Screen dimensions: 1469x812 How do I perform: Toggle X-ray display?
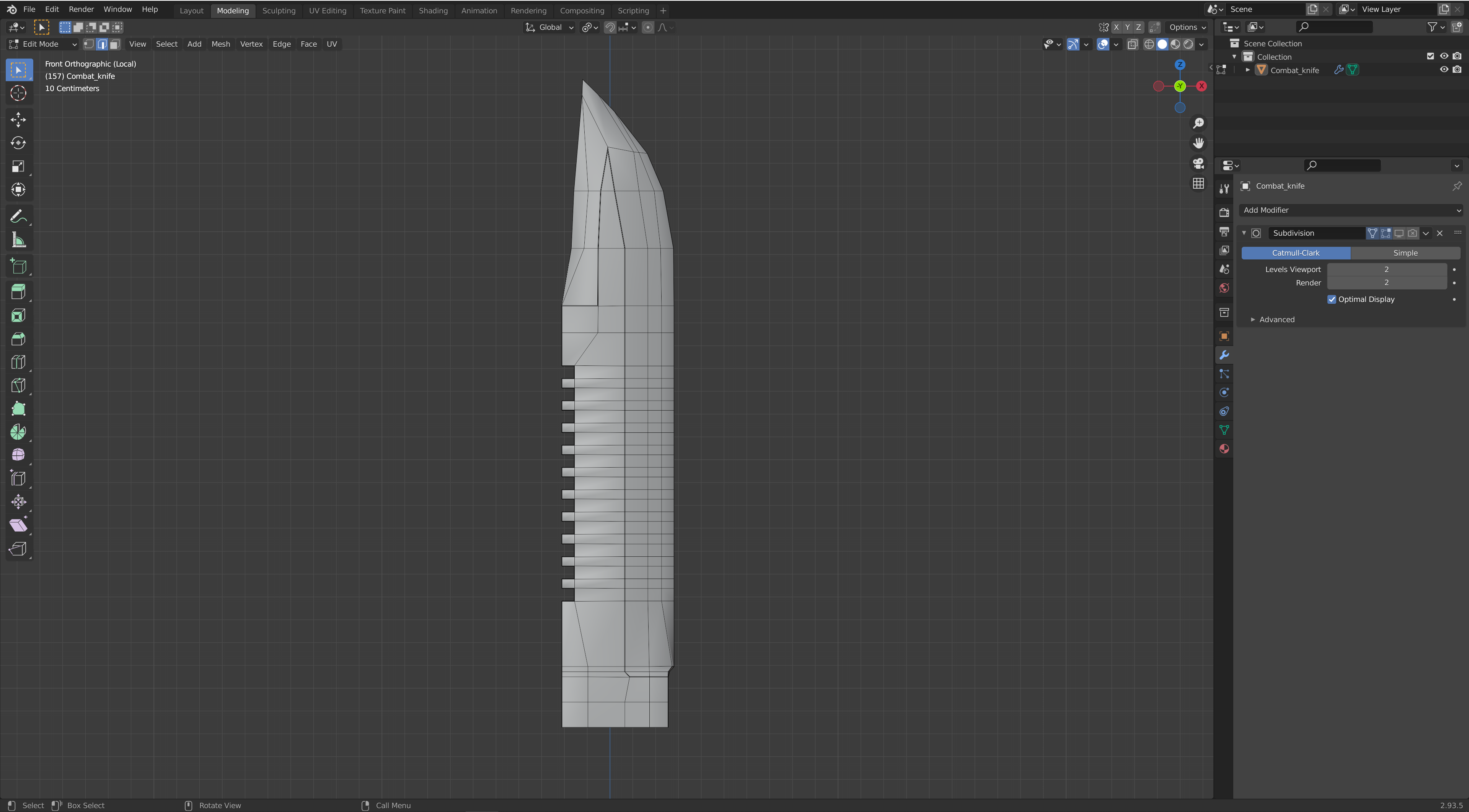1133,44
